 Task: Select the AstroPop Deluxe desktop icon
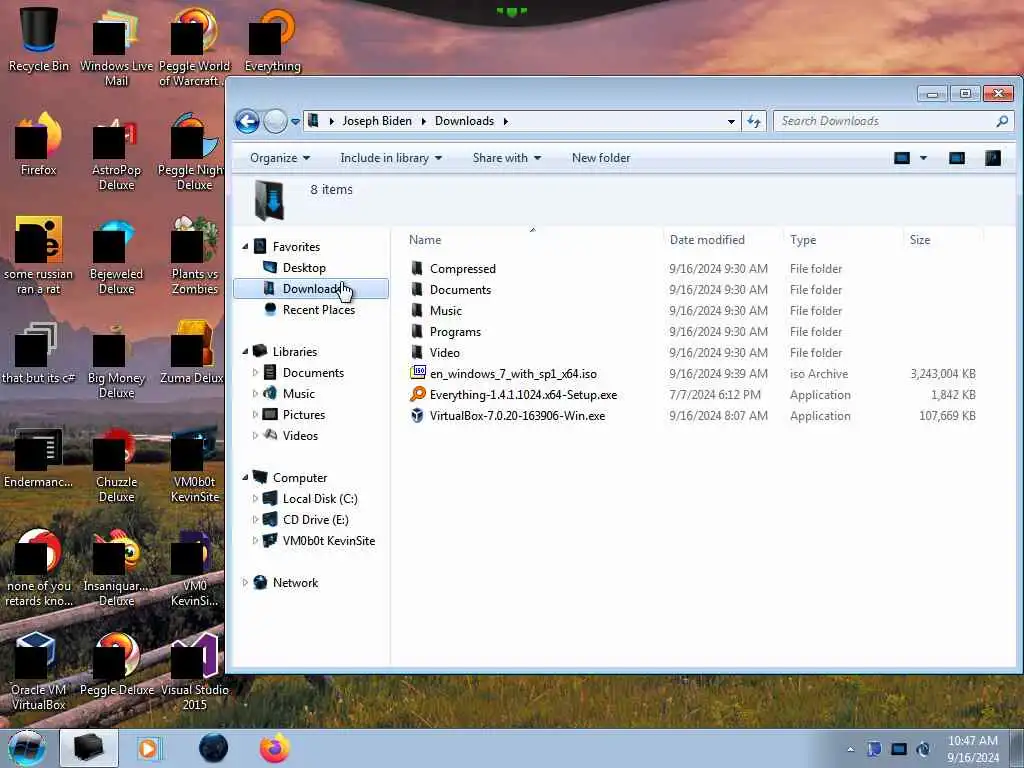click(x=116, y=153)
